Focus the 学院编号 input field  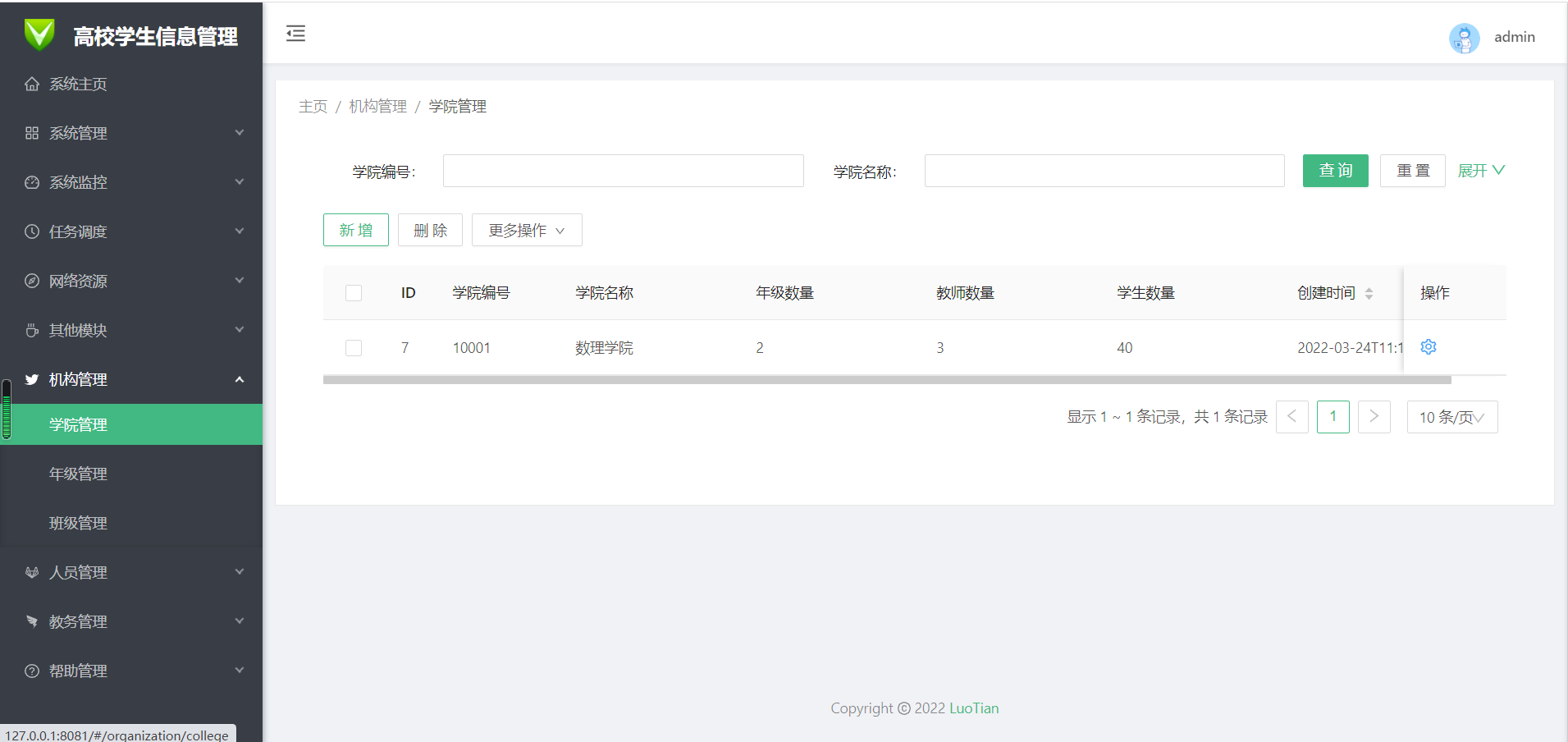(x=624, y=171)
